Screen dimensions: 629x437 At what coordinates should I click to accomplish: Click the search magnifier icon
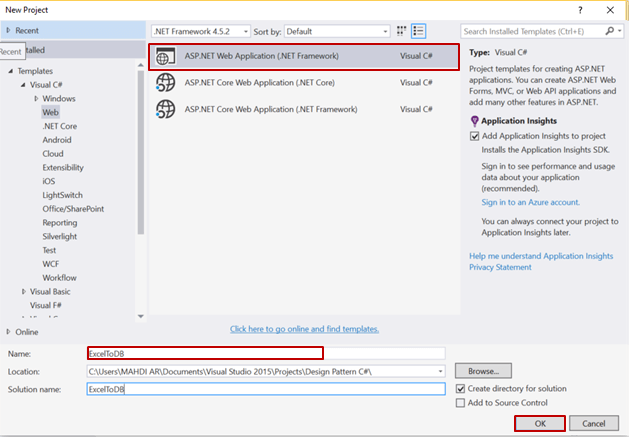point(609,31)
